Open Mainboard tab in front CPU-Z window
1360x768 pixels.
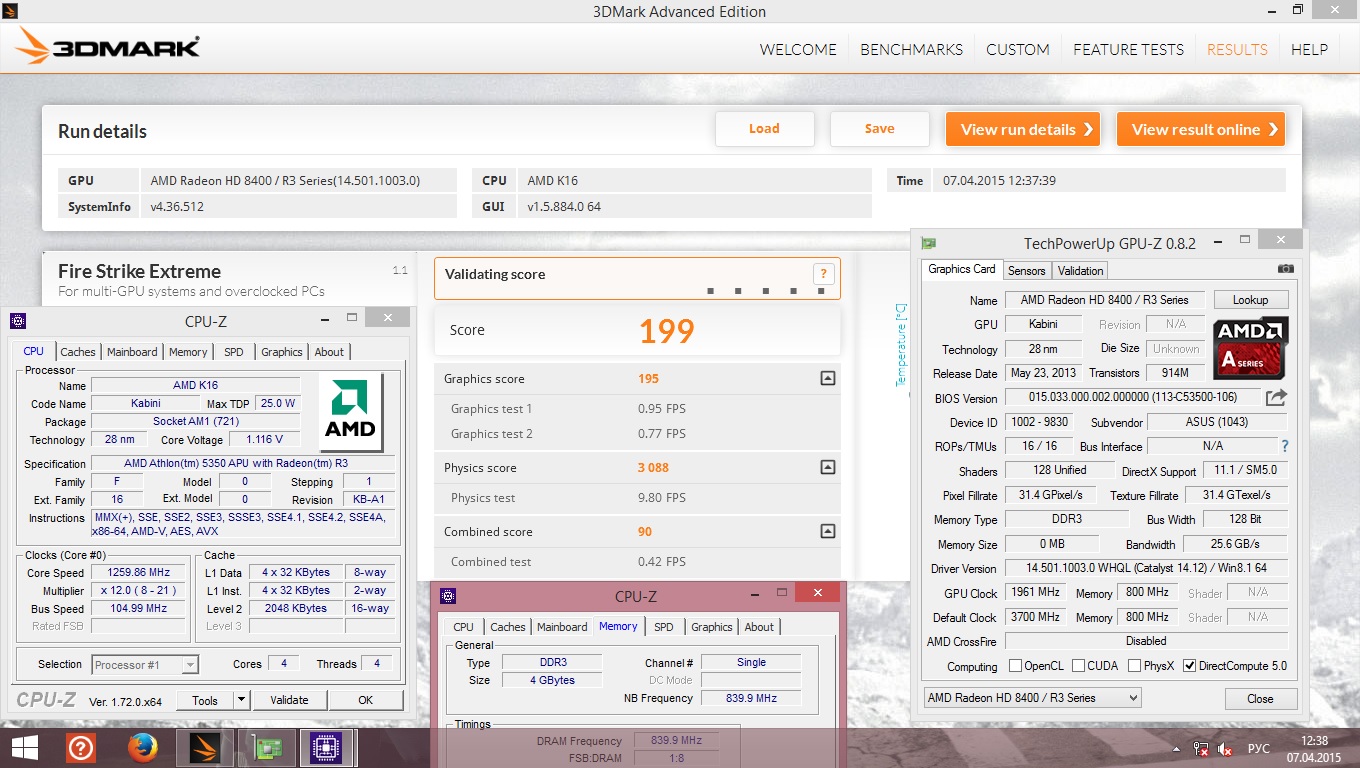[132, 352]
